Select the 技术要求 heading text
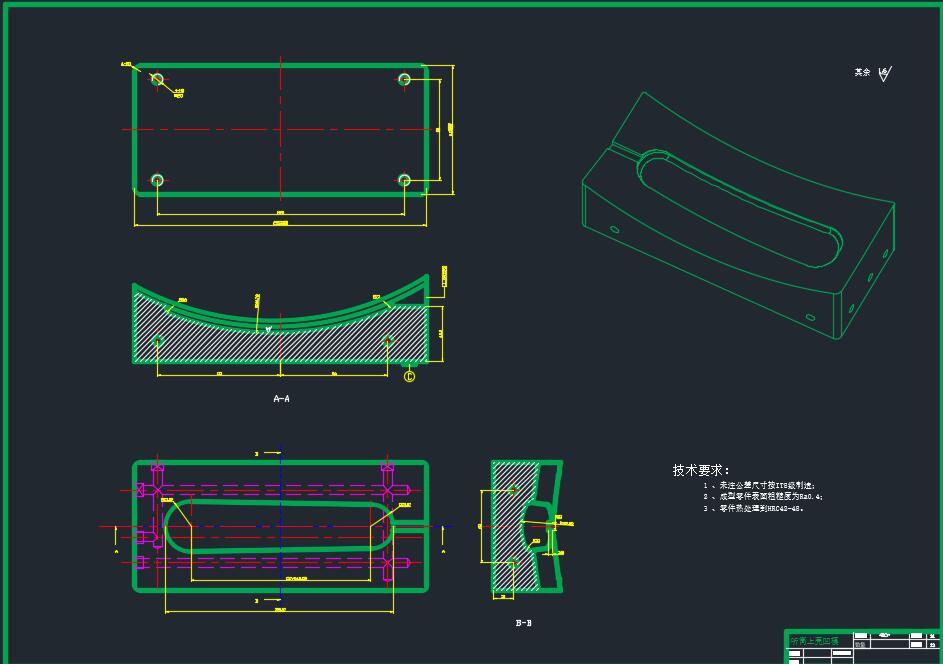Image resolution: width=943 pixels, height=664 pixels. (701, 470)
